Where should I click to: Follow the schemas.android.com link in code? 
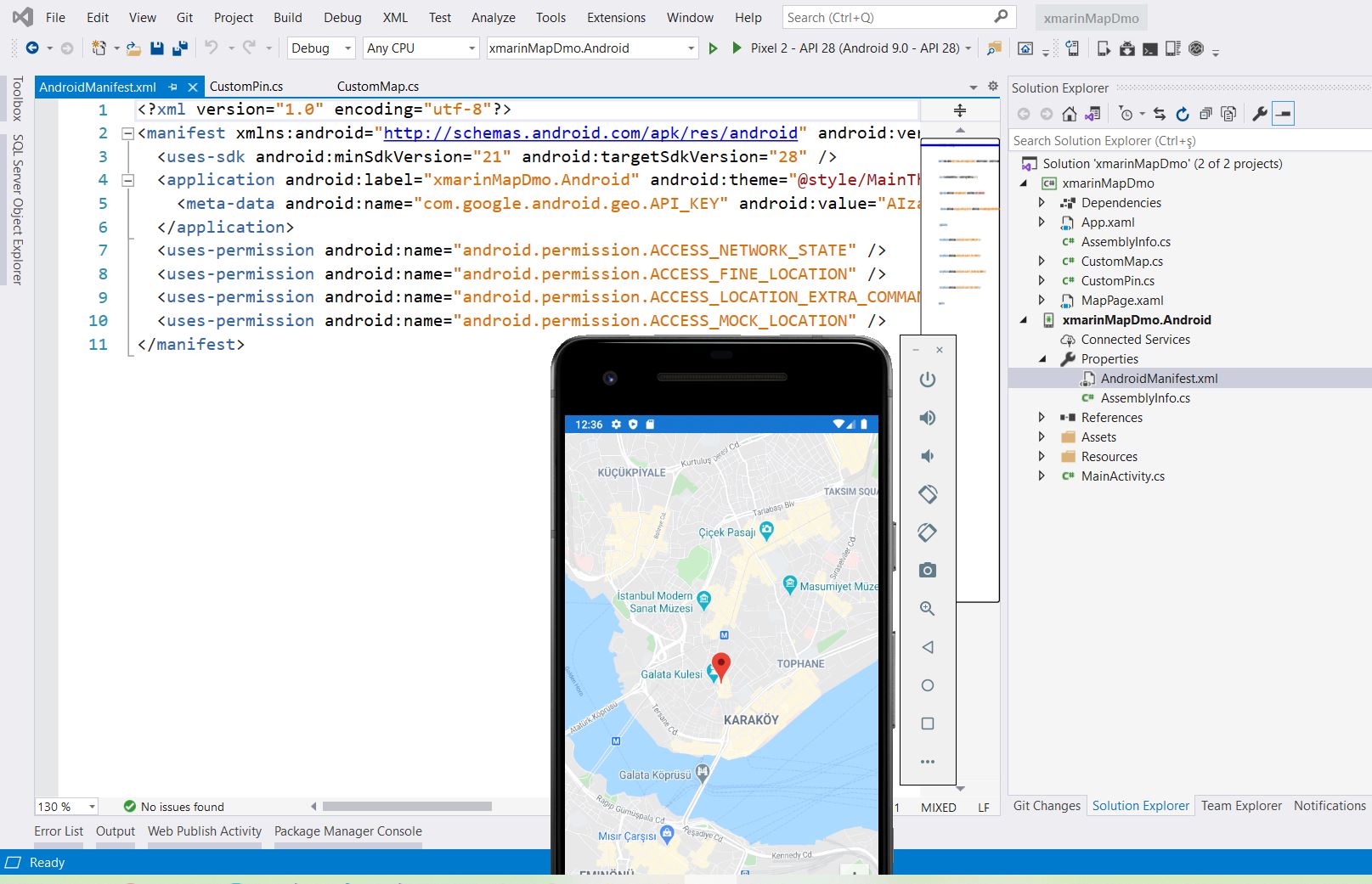coord(590,133)
